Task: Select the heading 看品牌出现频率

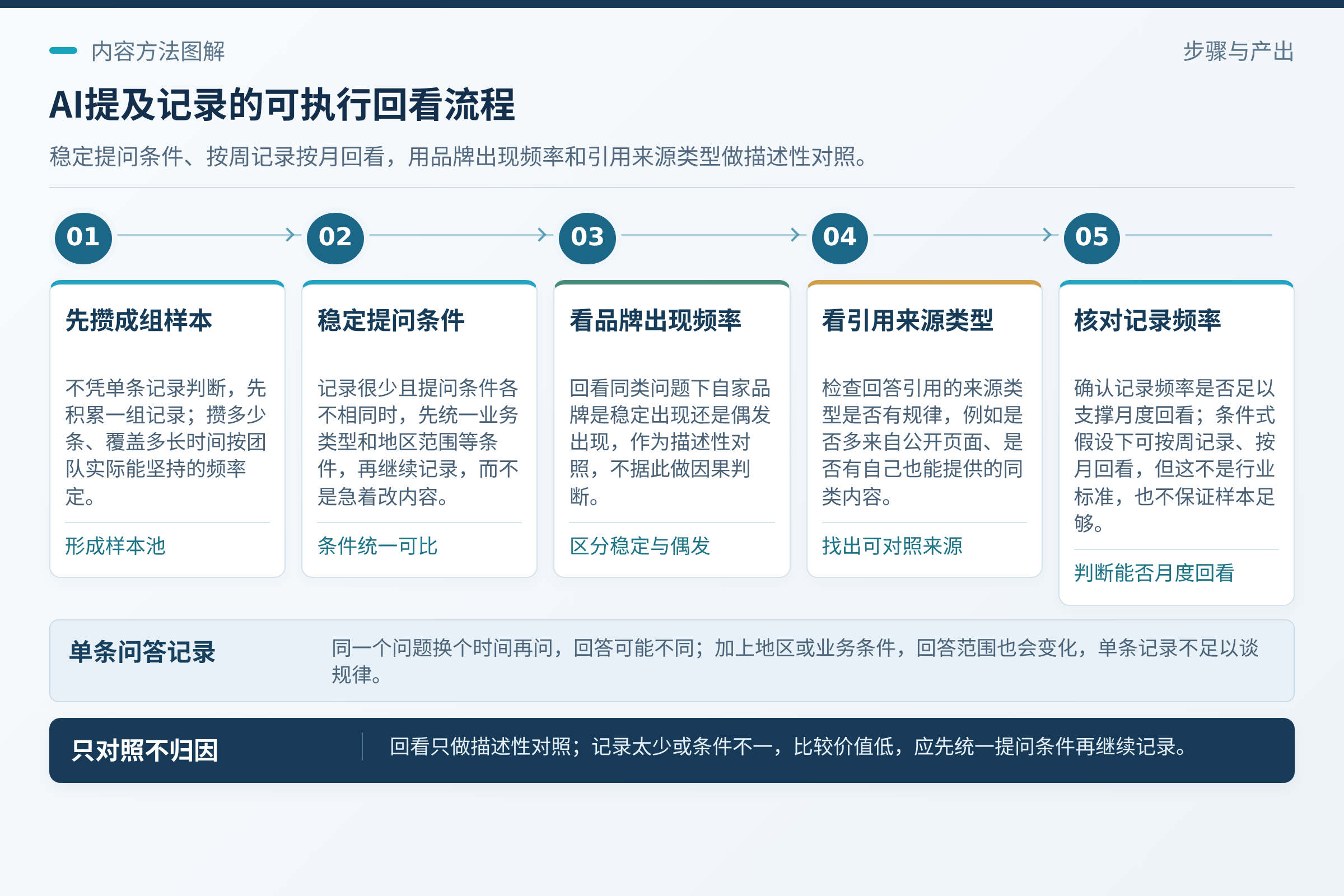Action: click(x=655, y=320)
